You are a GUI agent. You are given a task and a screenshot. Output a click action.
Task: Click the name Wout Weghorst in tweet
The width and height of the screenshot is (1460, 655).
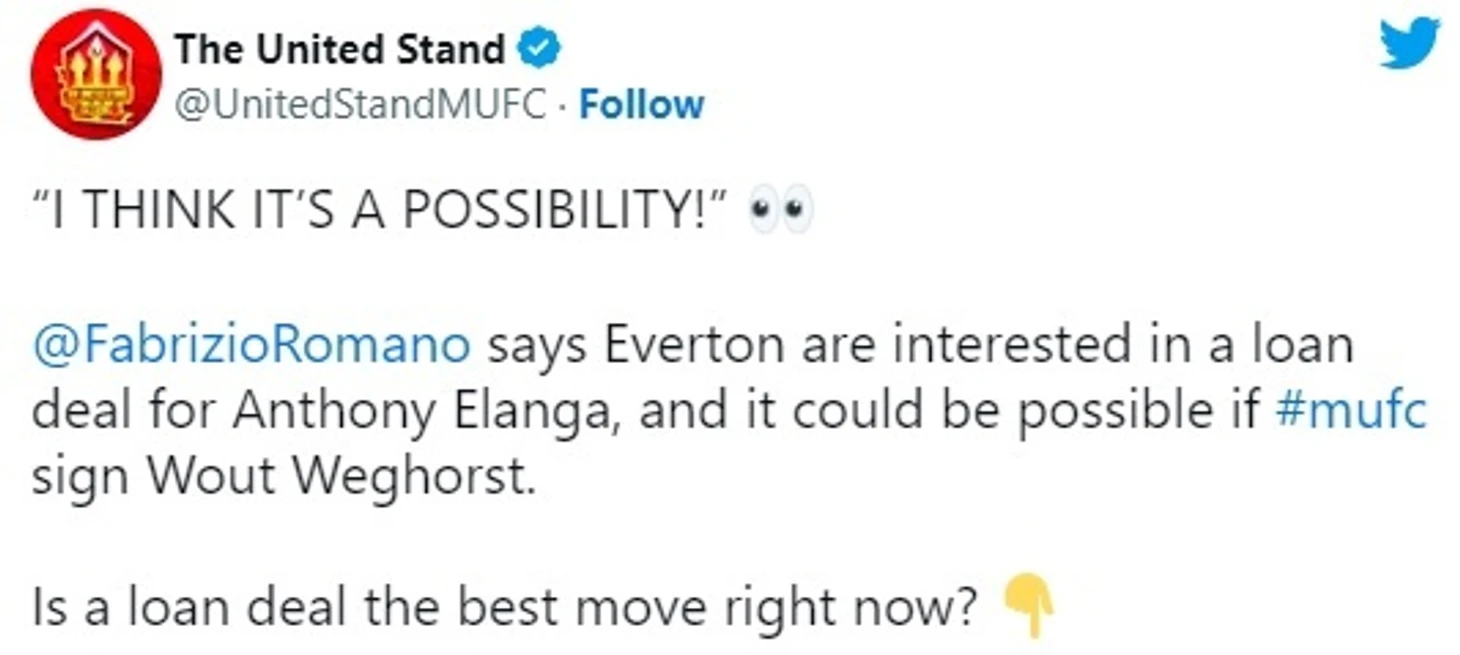(x=336, y=477)
